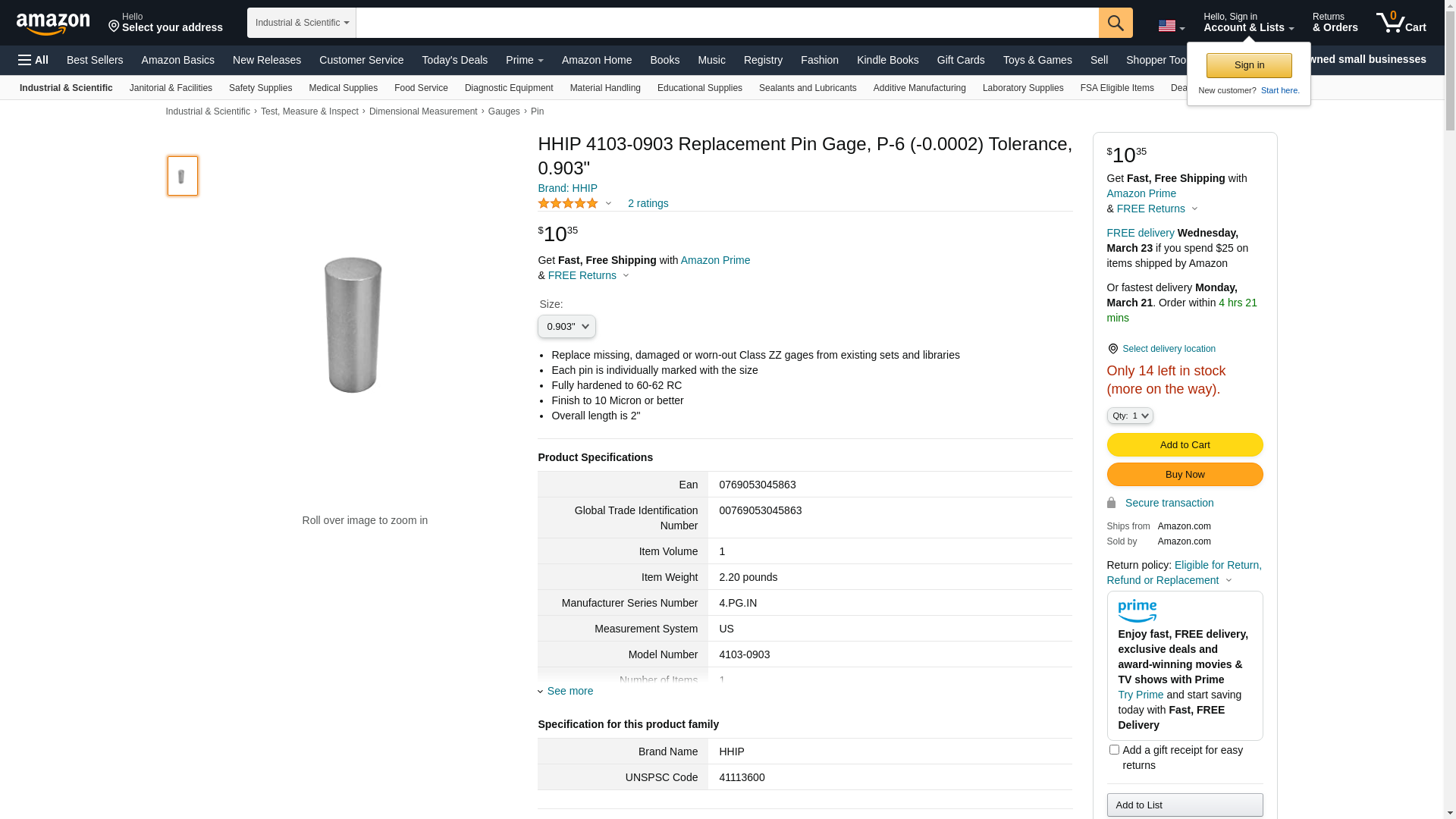Open the 0.903" size dropdown

click(566, 327)
